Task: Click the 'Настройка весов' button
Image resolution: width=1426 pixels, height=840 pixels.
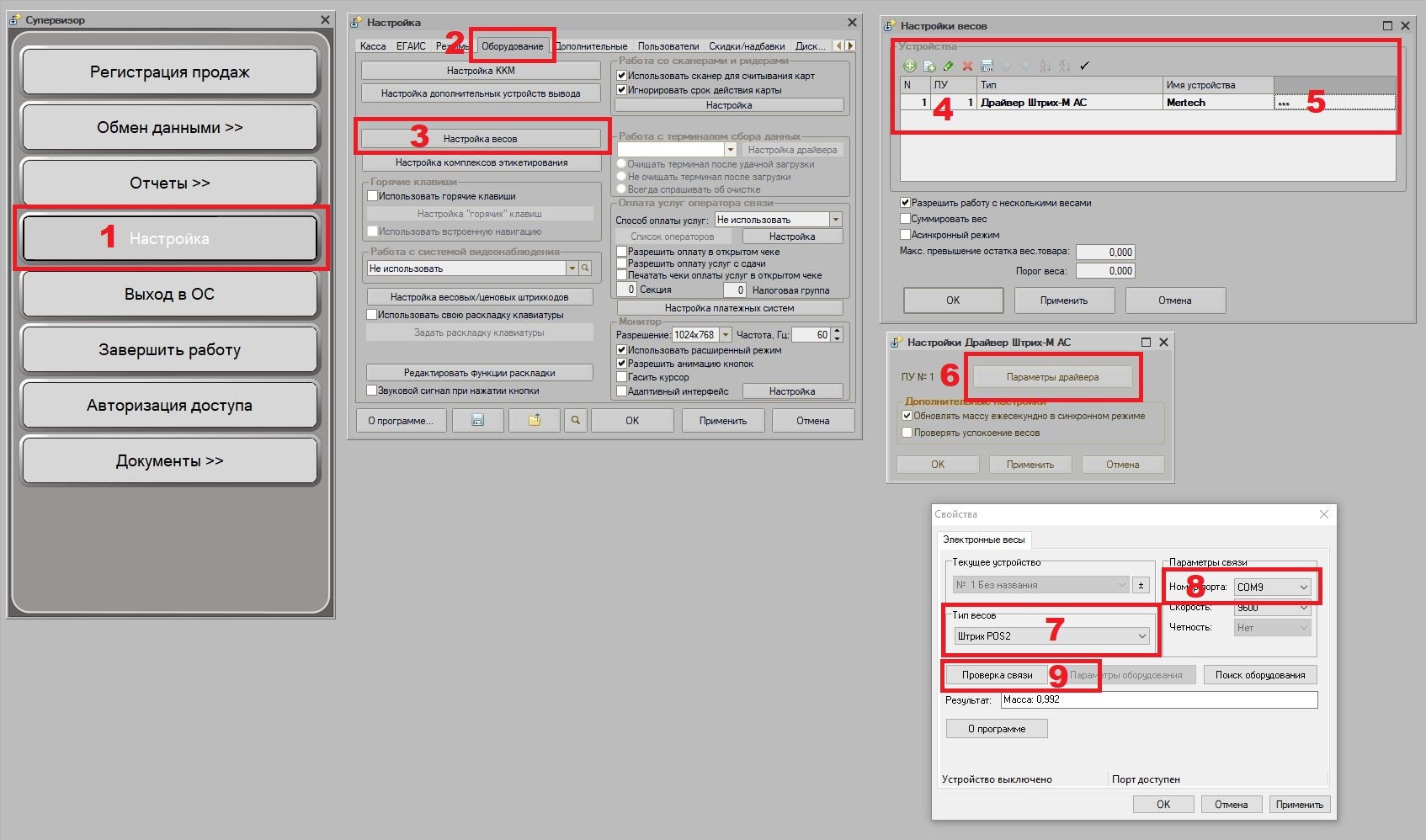Action: tap(481, 139)
